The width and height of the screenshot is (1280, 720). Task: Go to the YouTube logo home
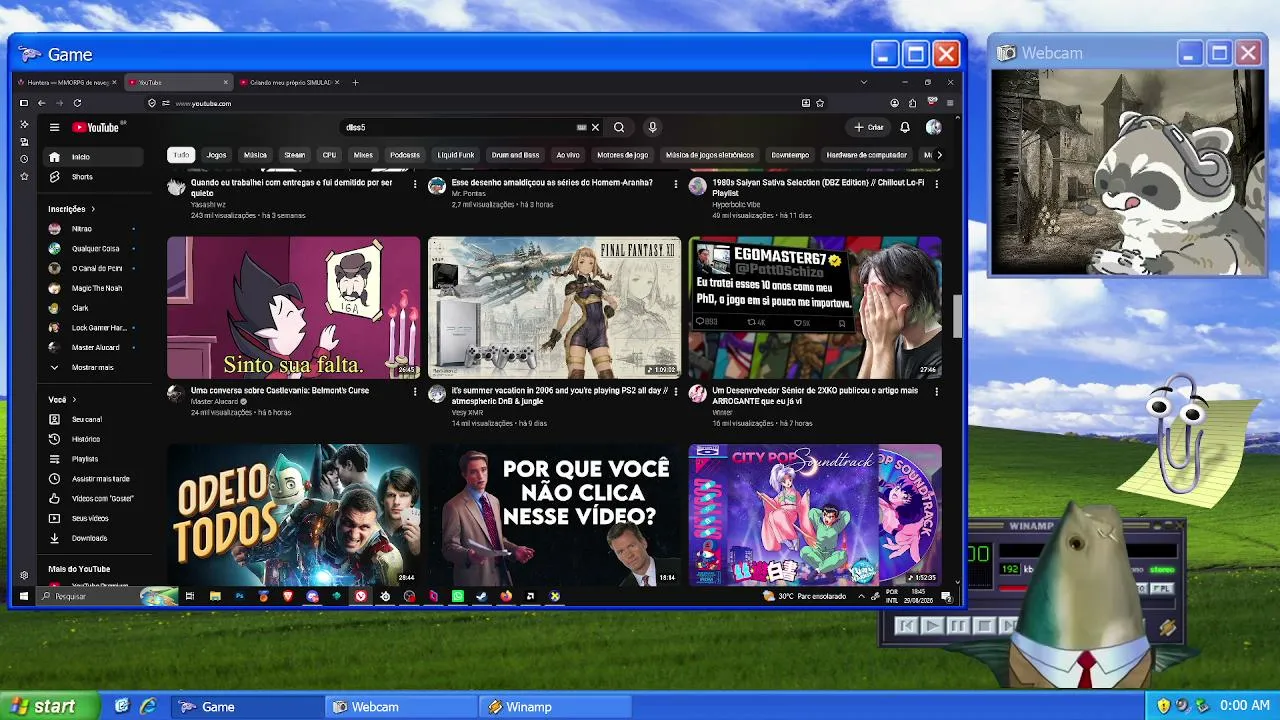96,127
